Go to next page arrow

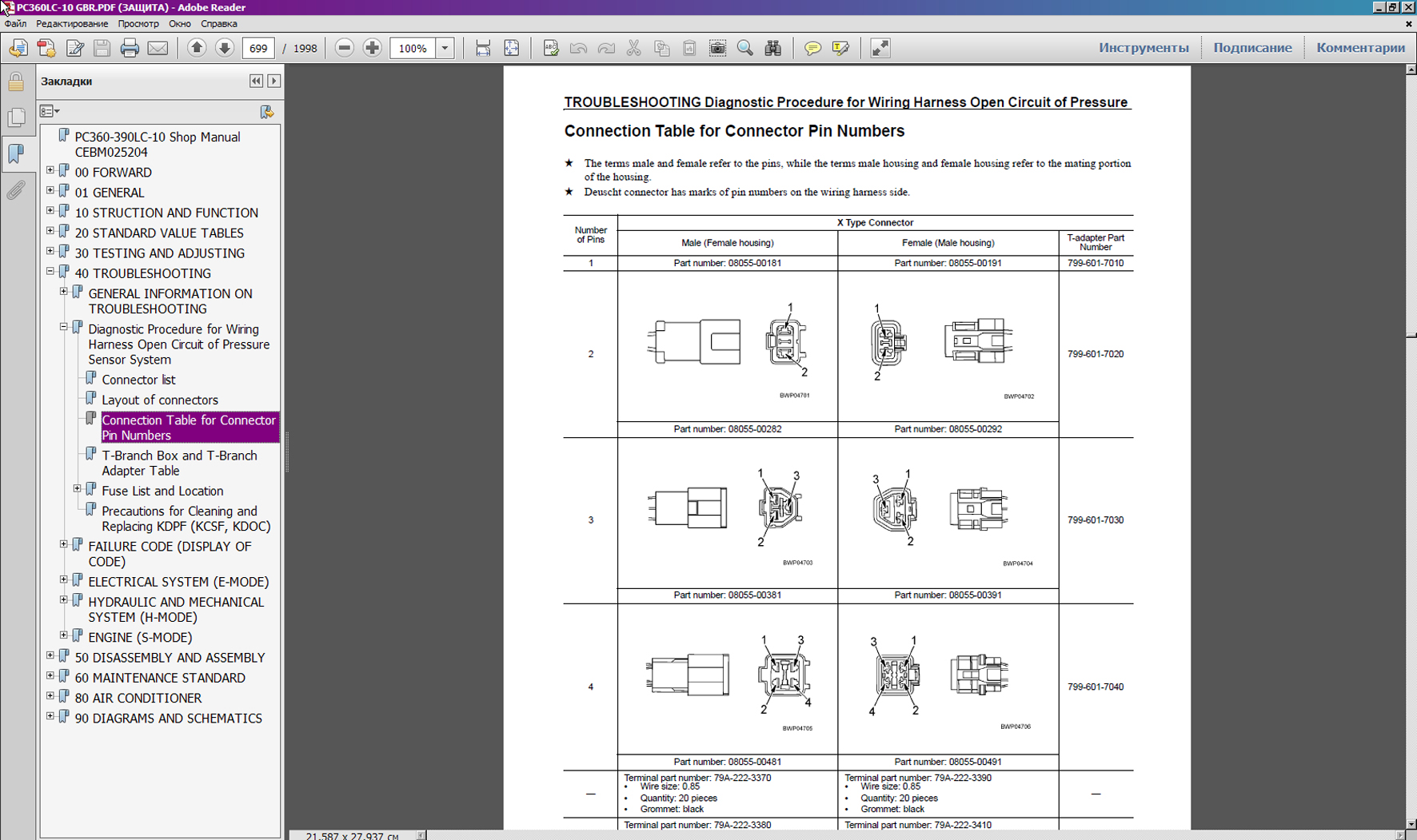[x=225, y=49]
